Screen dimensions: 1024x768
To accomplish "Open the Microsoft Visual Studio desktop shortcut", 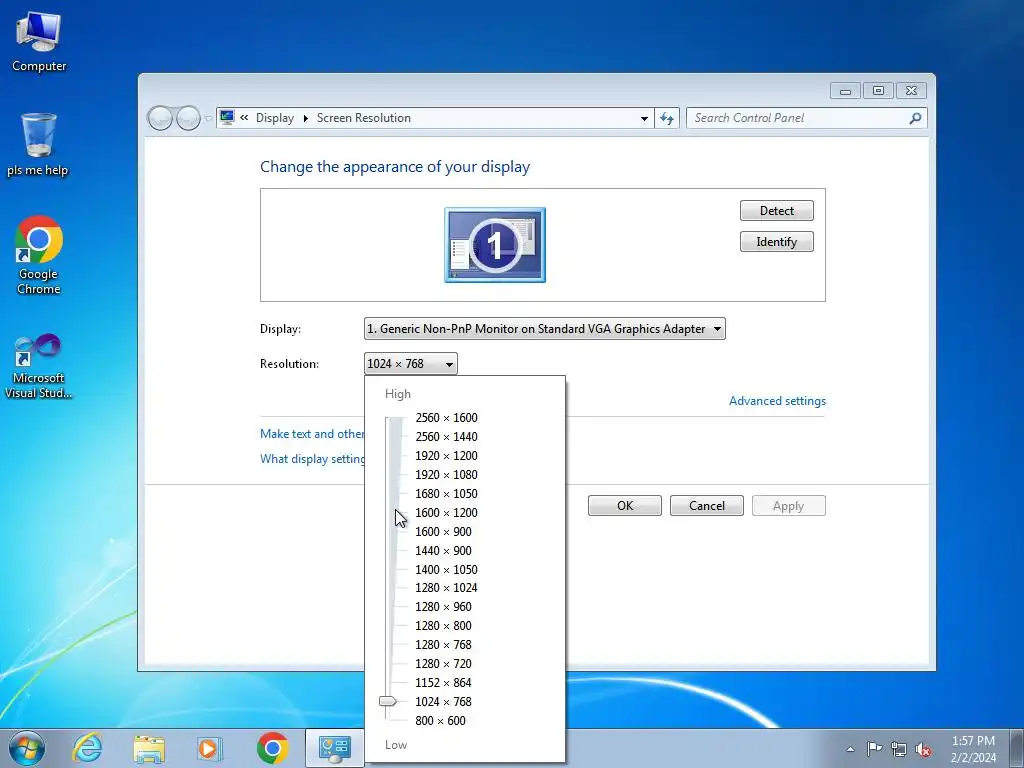I will click(x=39, y=366).
